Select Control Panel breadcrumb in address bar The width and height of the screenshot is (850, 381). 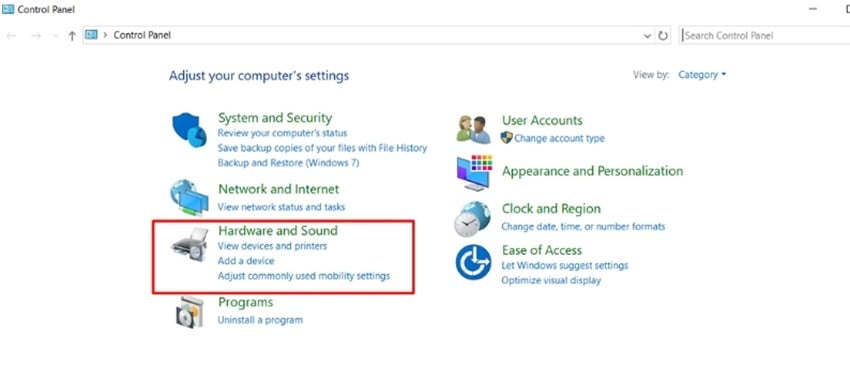pos(142,35)
